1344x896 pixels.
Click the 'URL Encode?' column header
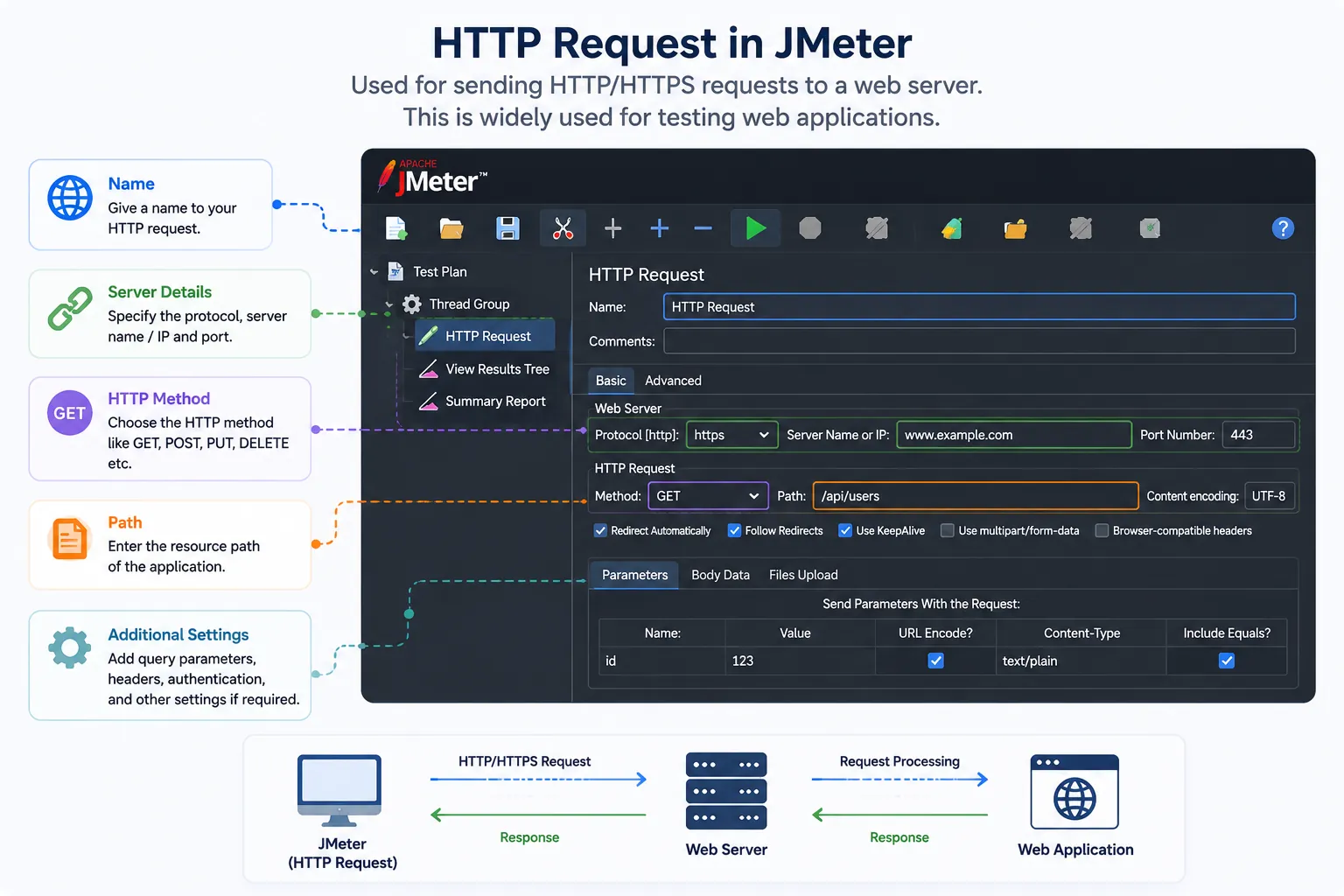[x=935, y=633]
